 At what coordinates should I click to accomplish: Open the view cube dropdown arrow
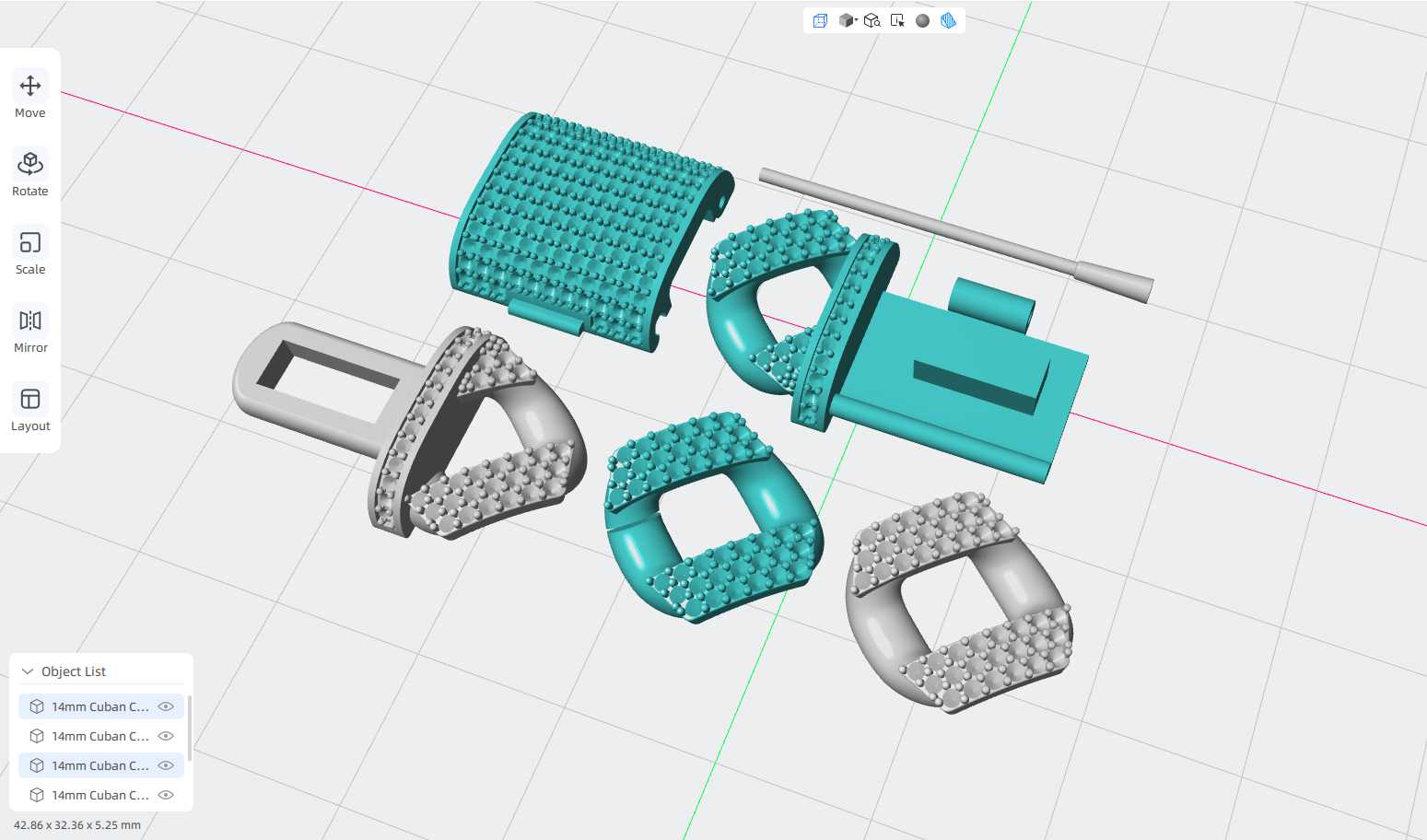(856, 19)
